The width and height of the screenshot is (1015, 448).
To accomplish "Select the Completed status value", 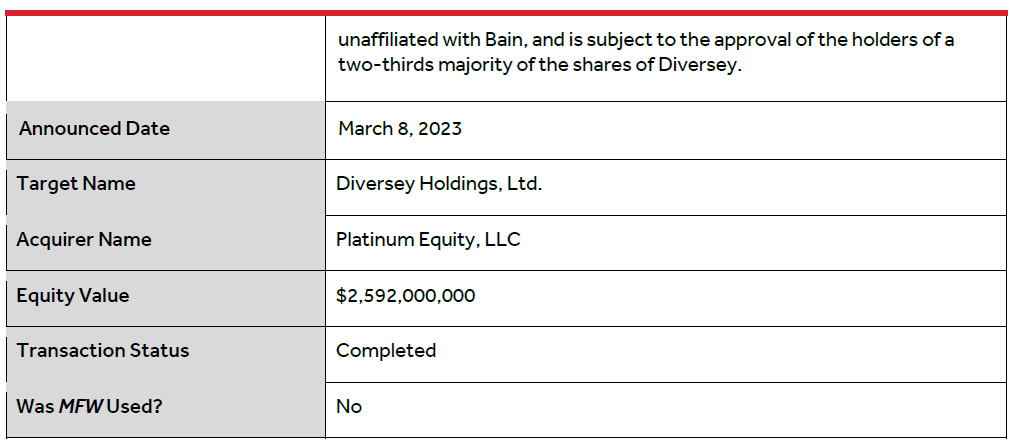I will [x=386, y=351].
